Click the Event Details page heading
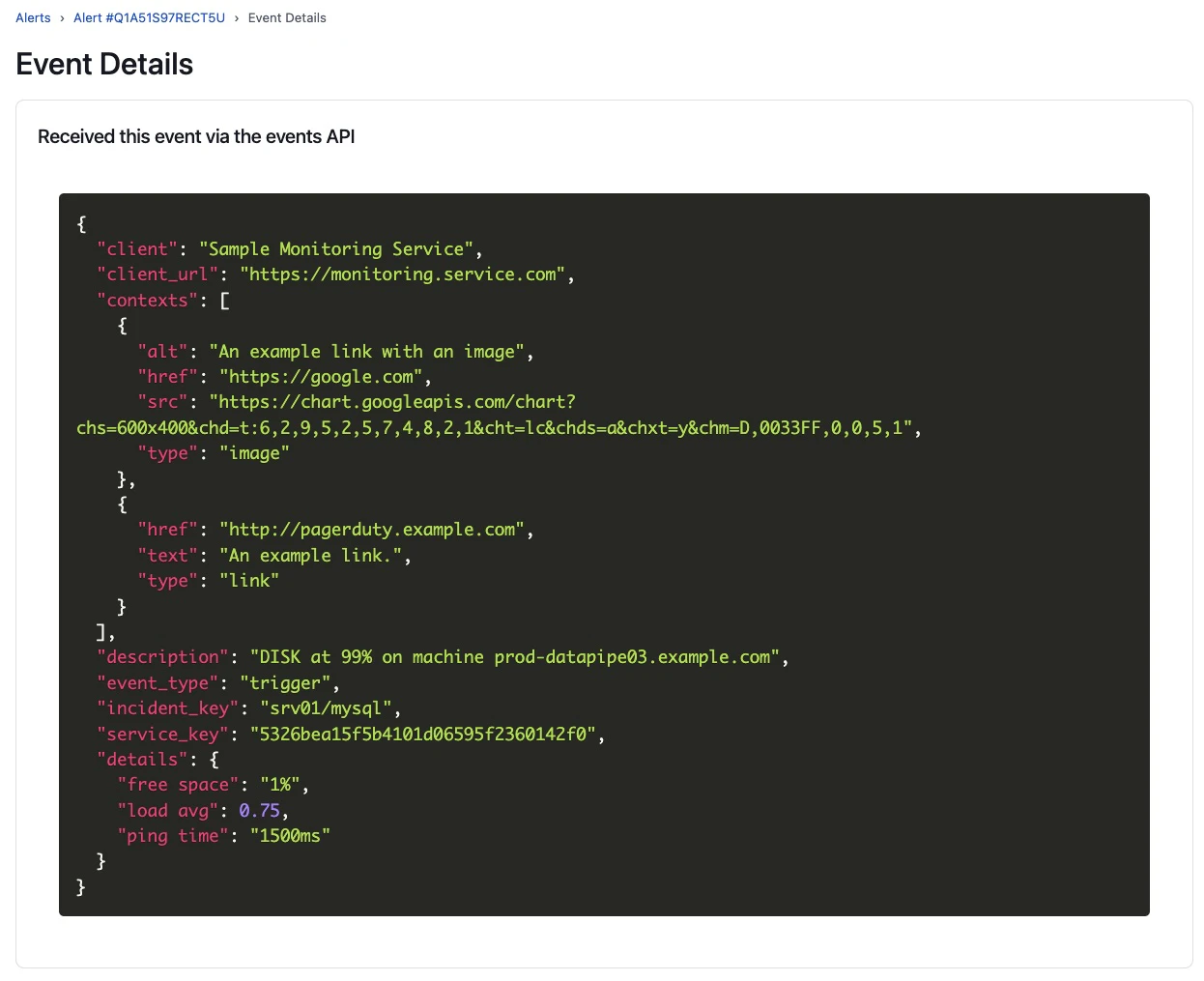 click(104, 65)
